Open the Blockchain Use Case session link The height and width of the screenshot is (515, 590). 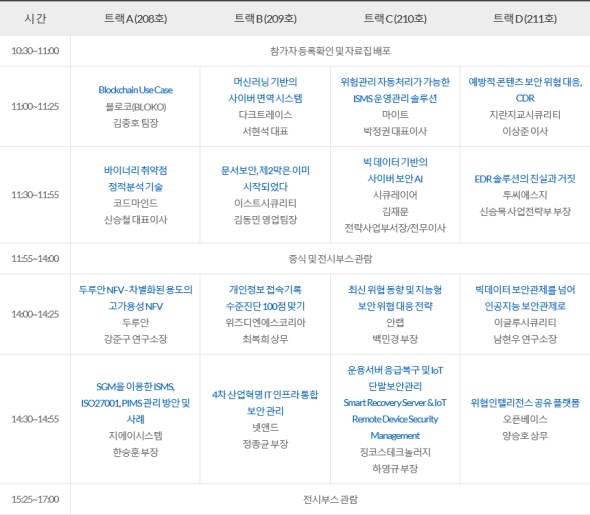135,90
